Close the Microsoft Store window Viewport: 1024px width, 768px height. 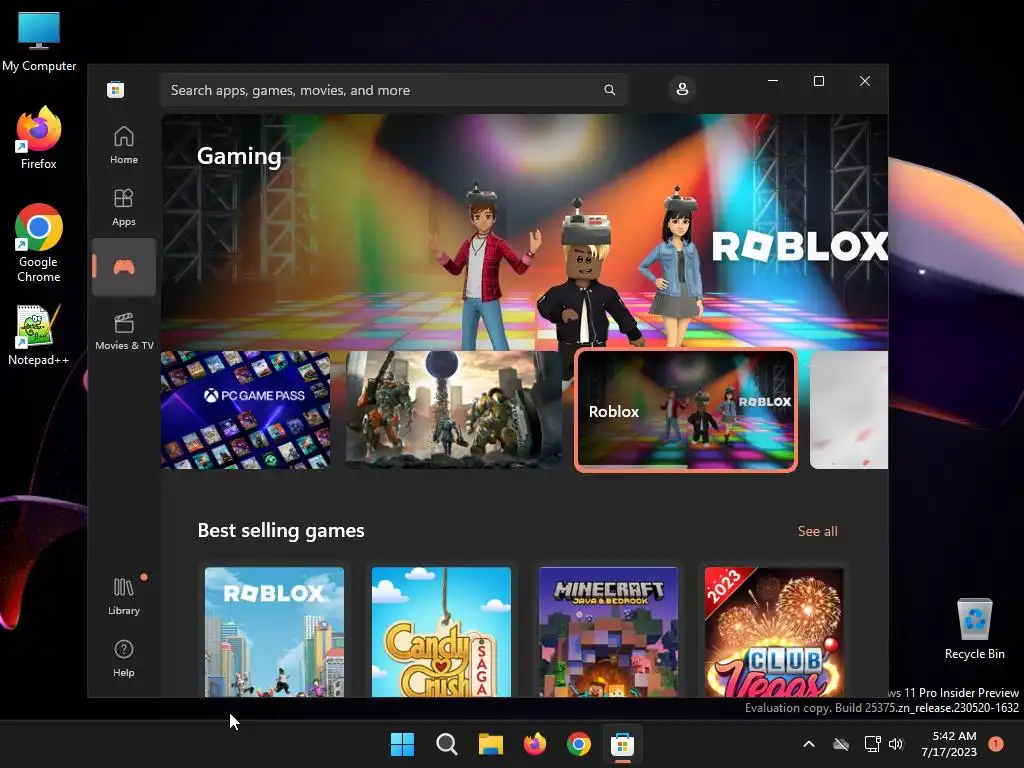[865, 81]
